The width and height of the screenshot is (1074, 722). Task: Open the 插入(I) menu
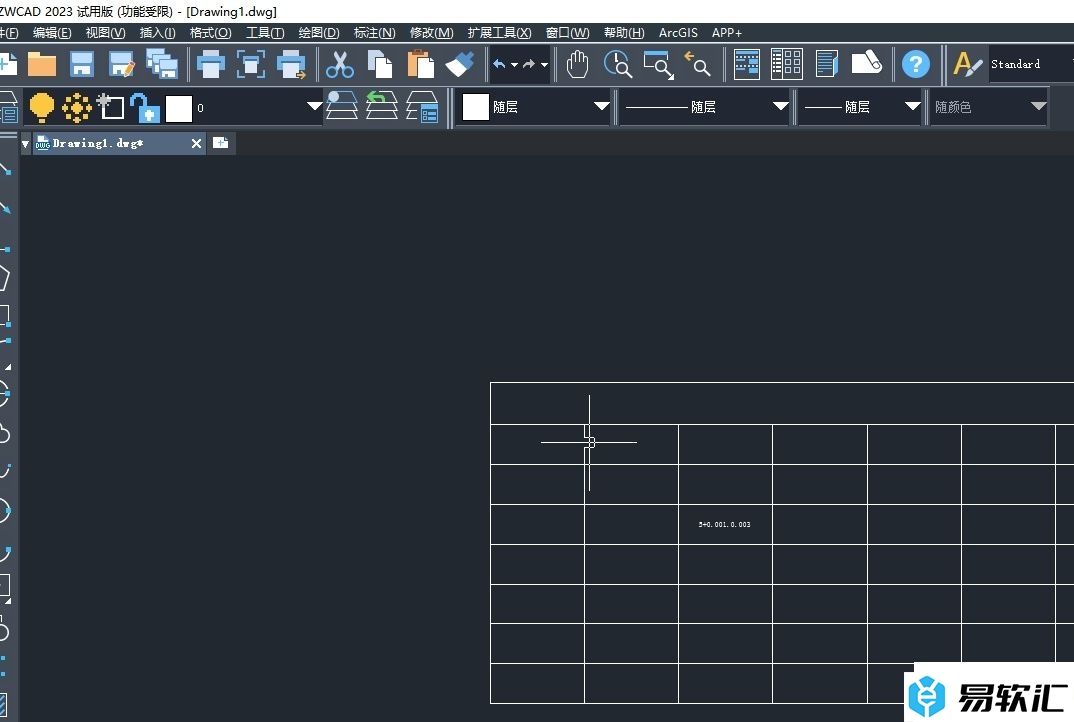[x=158, y=33]
